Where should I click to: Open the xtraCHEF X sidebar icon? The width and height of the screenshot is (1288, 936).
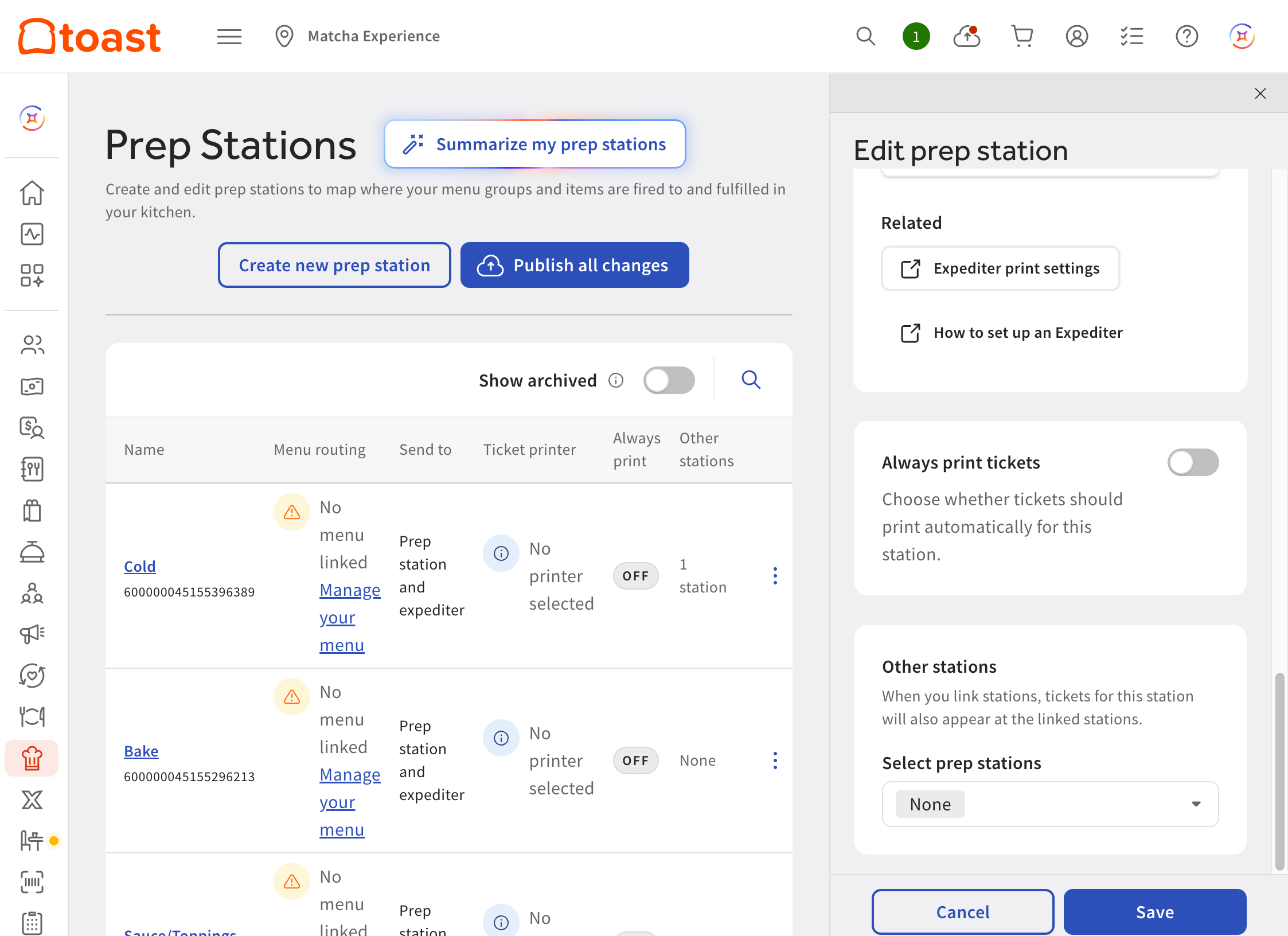(32, 799)
